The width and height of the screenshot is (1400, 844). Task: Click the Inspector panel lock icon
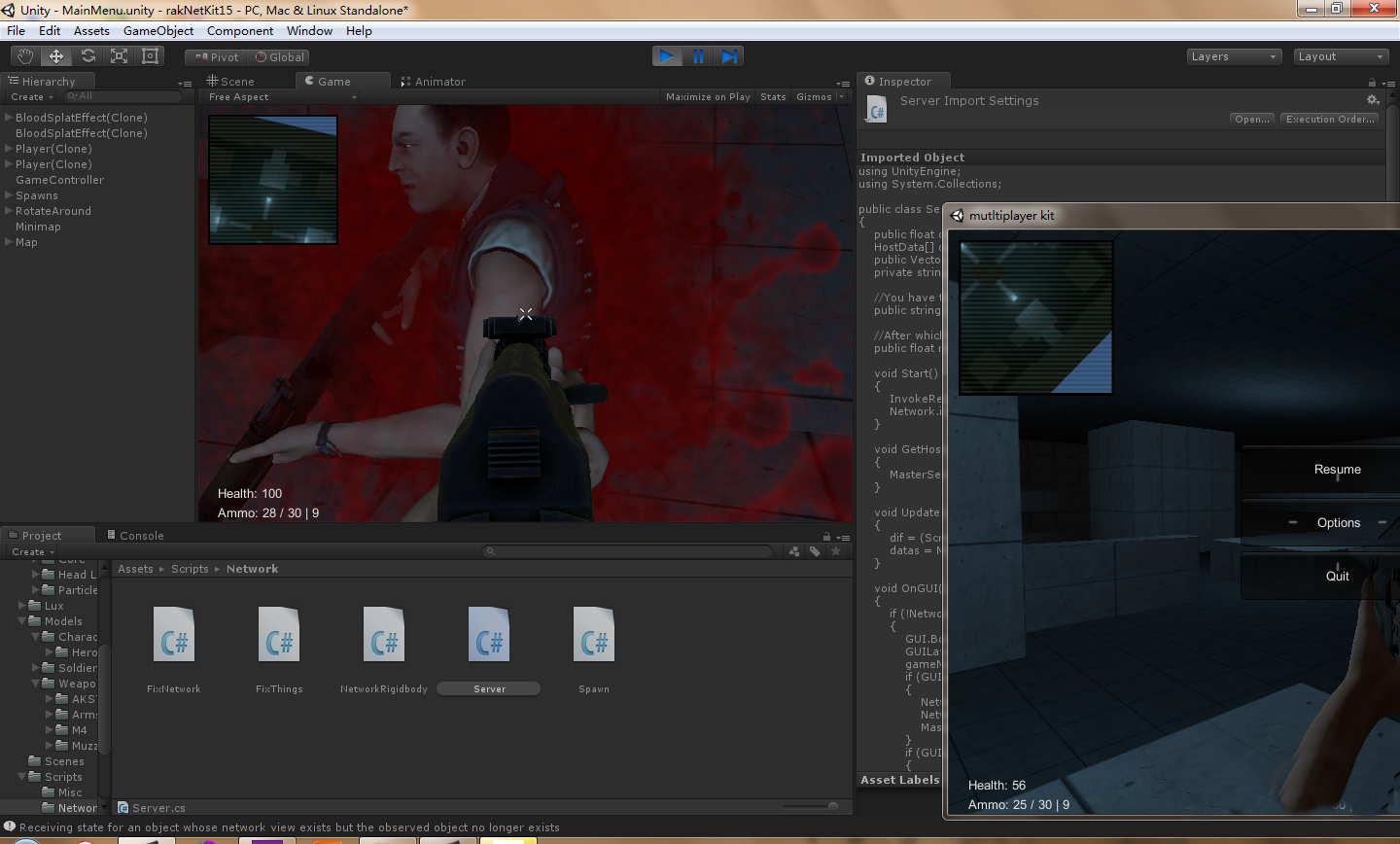coord(1372,83)
